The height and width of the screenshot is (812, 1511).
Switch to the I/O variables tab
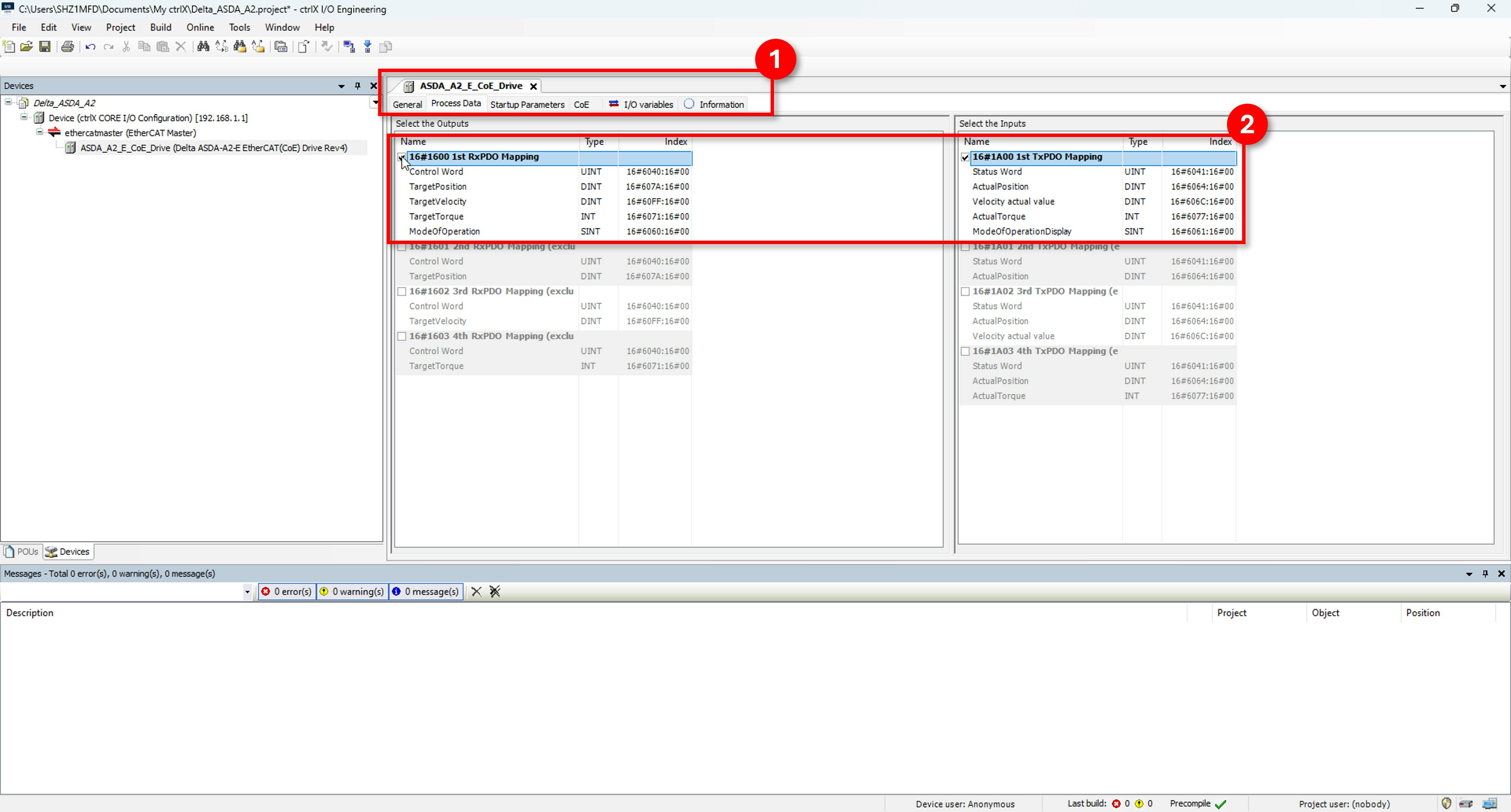[642, 104]
